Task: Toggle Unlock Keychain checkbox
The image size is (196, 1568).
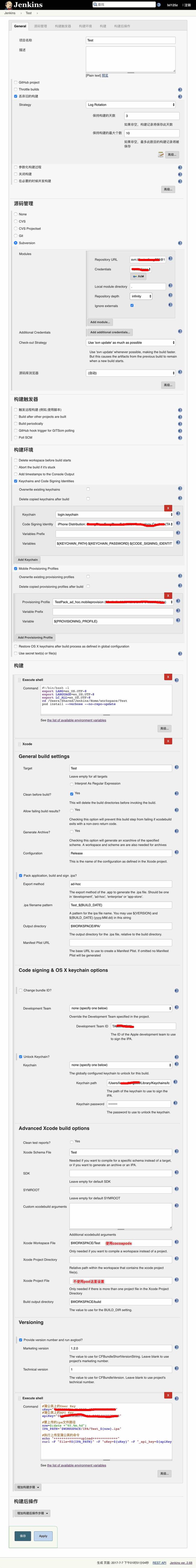Action: click(x=21, y=1057)
